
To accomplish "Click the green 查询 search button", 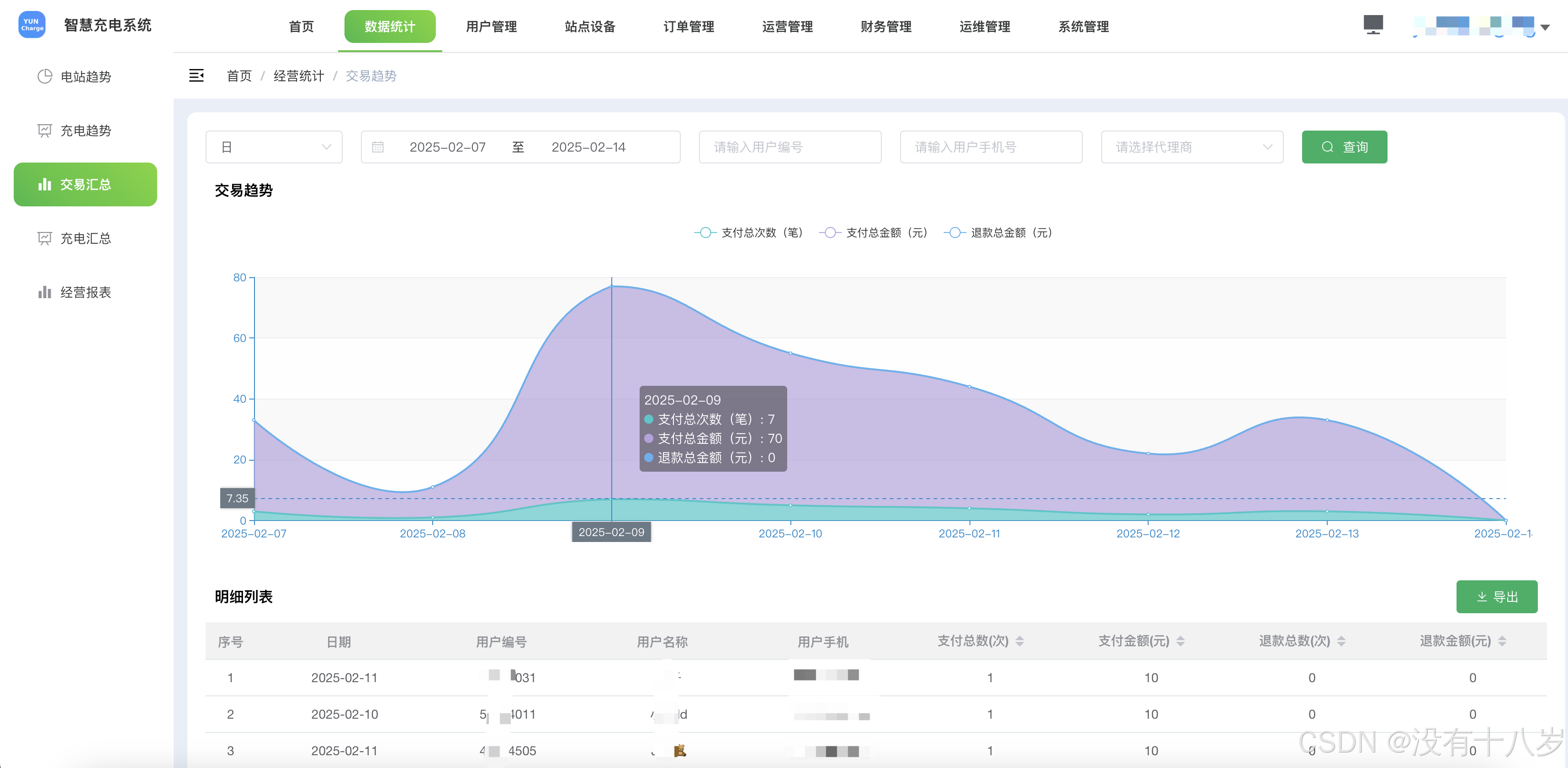I will [1344, 147].
